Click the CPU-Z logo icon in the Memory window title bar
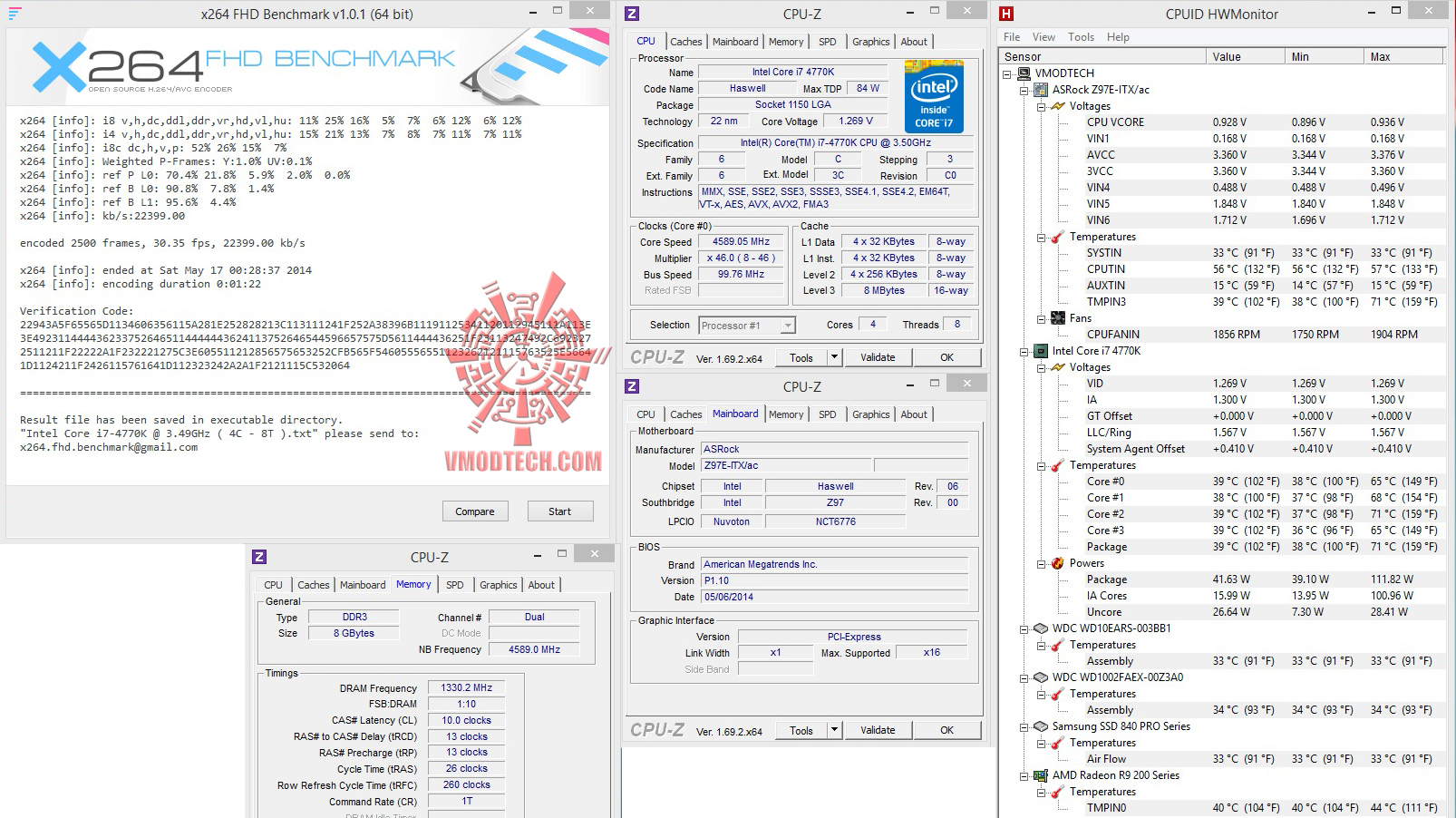Viewport: 1456px width, 818px height. (259, 557)
